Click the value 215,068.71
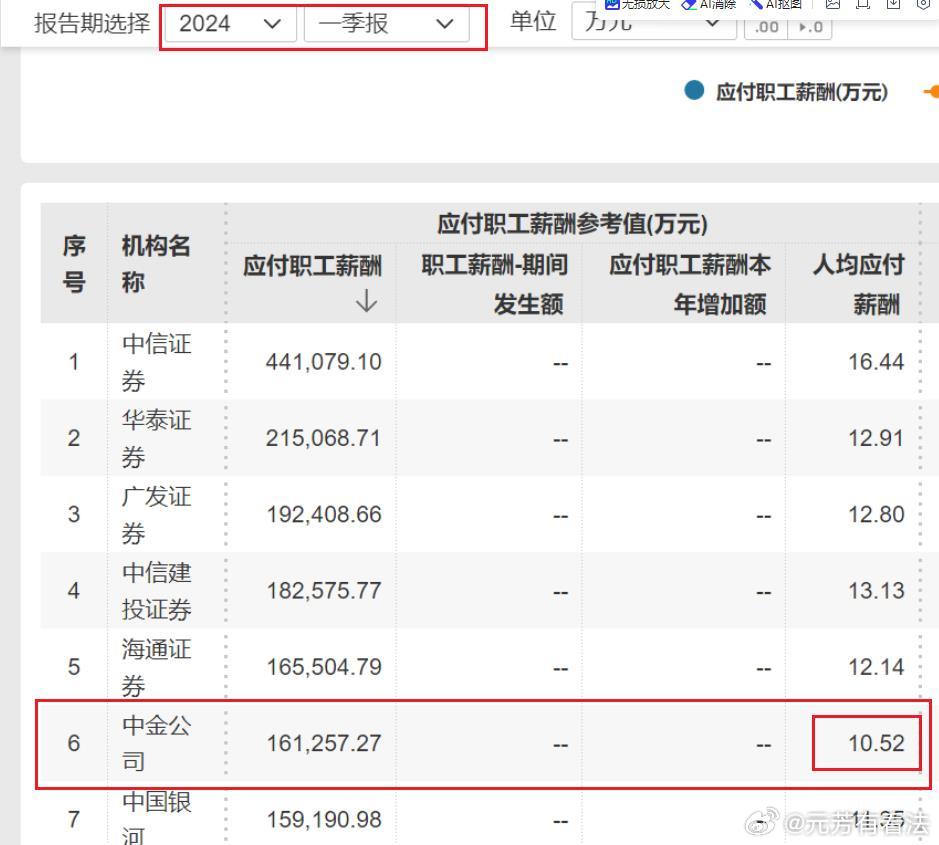This screenshot has height=845, width=939. (323, 438)
